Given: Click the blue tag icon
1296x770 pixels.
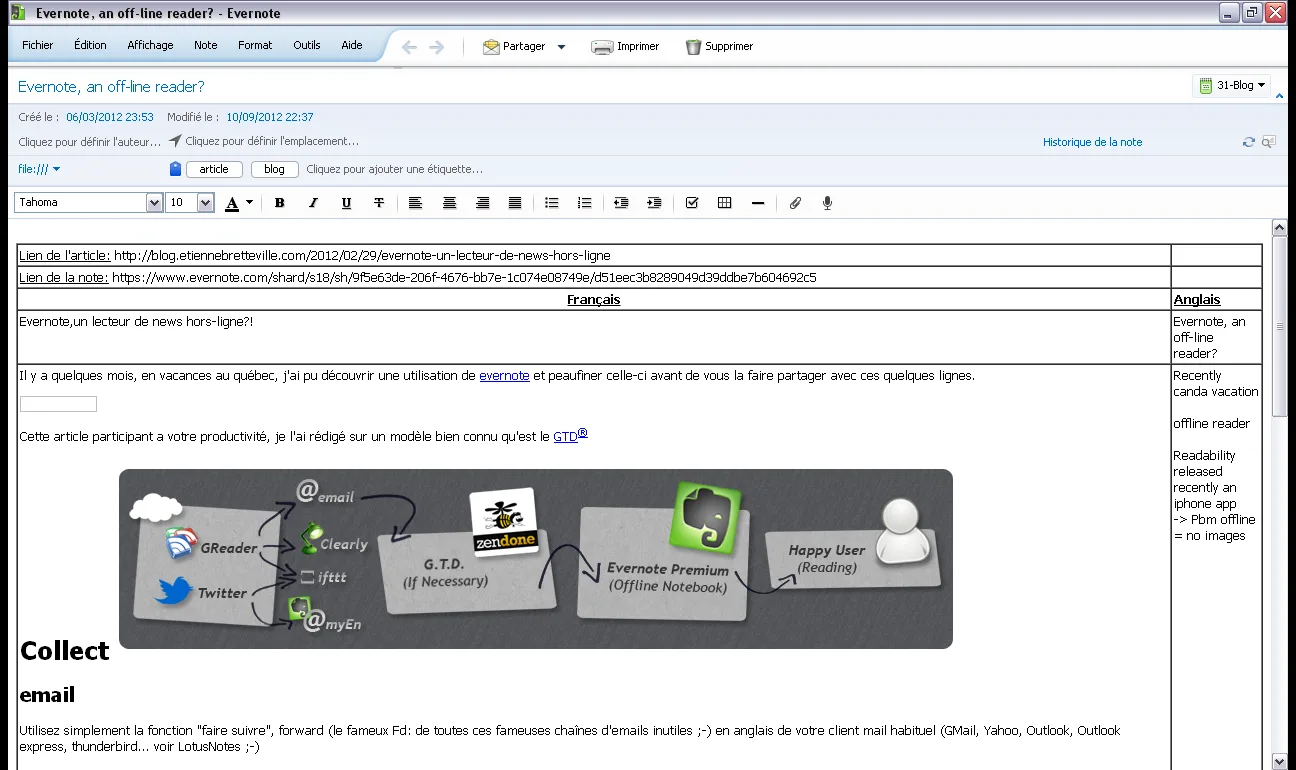Looking at the screenshot, I should (175, 169).
